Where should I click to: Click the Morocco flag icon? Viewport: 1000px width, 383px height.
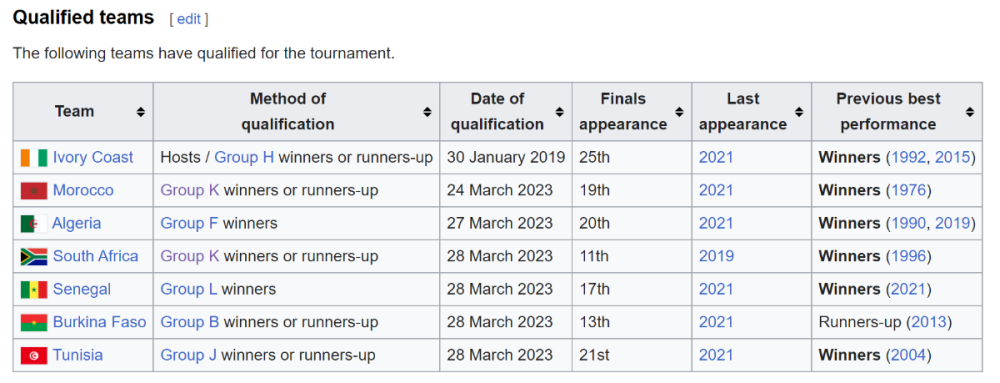tap(34, 191)
